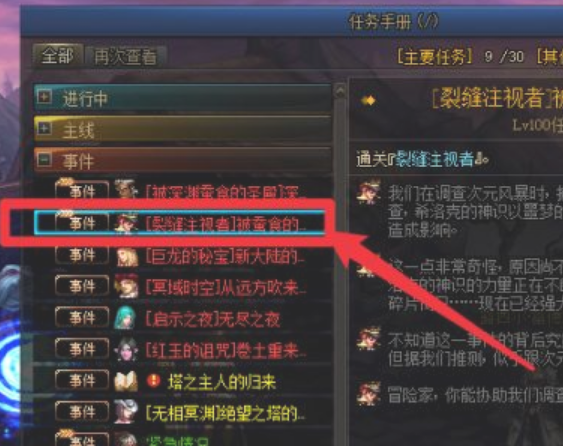Click the red-hat NPC portrait beside 冥域时空
The height and width of the screenshot is (446, 563).
coord(126,286)
